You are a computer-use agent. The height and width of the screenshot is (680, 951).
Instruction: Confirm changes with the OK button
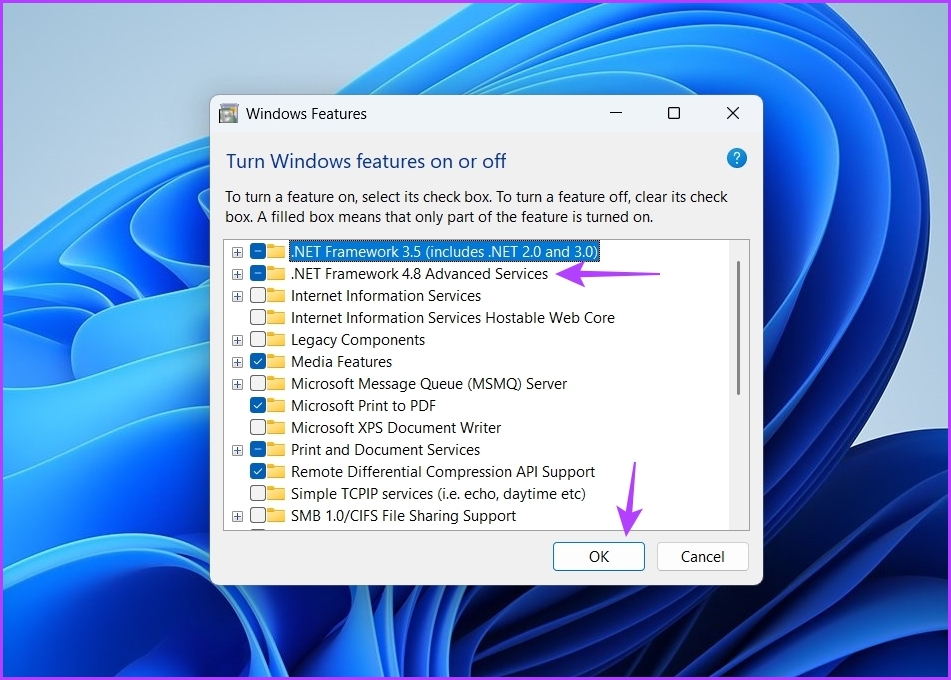tap(599, 556)
